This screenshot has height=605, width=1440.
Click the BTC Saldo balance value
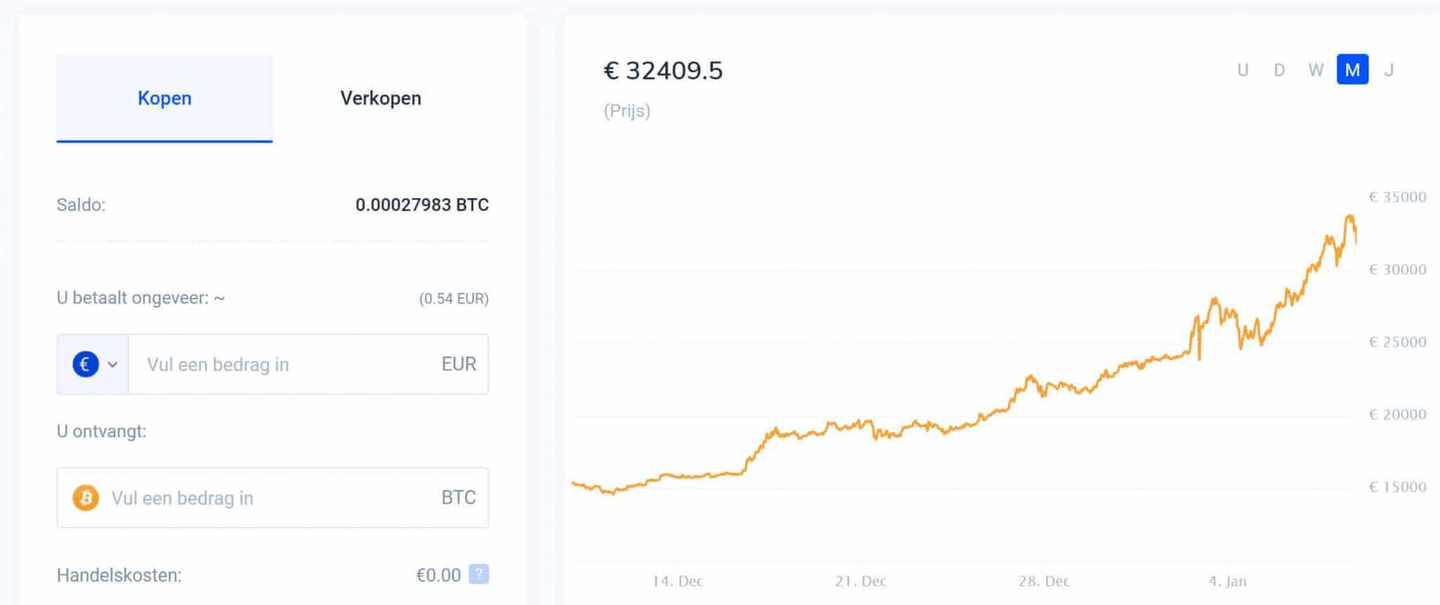pos(422,205)
